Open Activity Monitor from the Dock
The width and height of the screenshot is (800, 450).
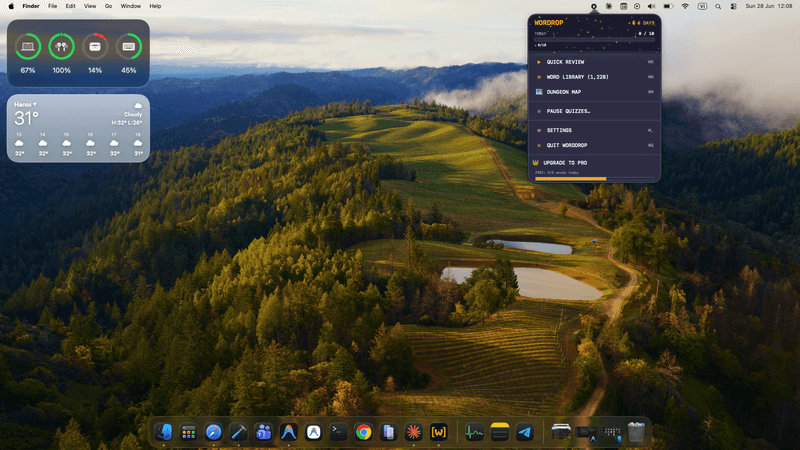[x=474, y=432]
